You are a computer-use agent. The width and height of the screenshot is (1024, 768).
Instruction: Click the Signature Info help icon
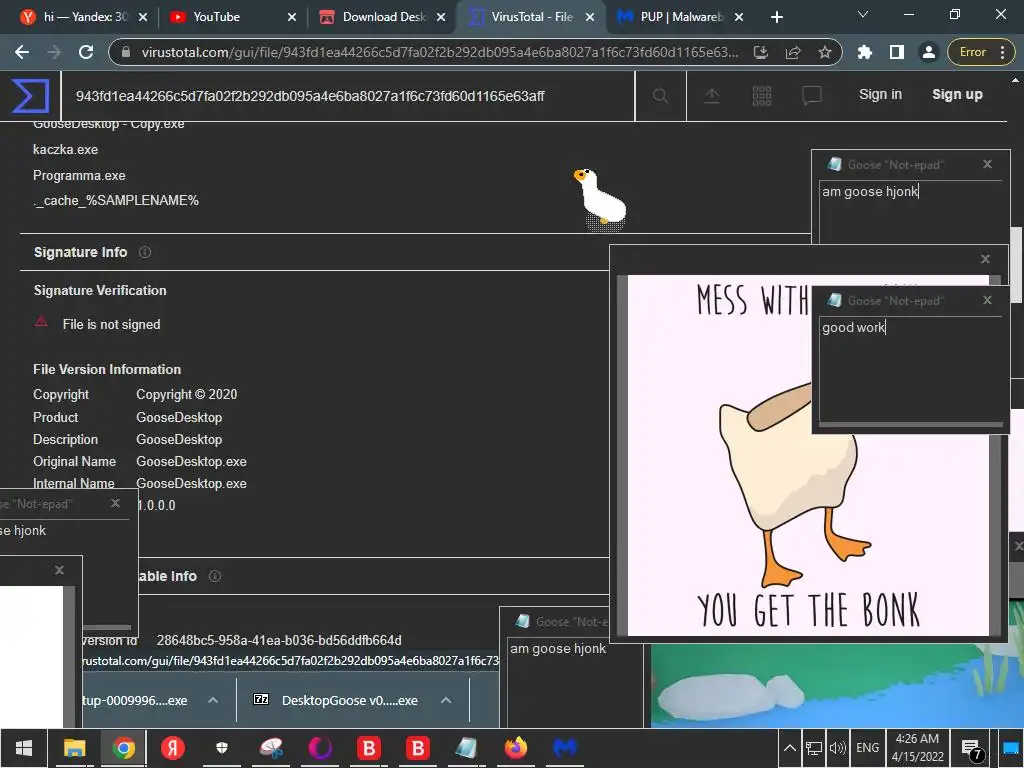click(x=145, y=252)
